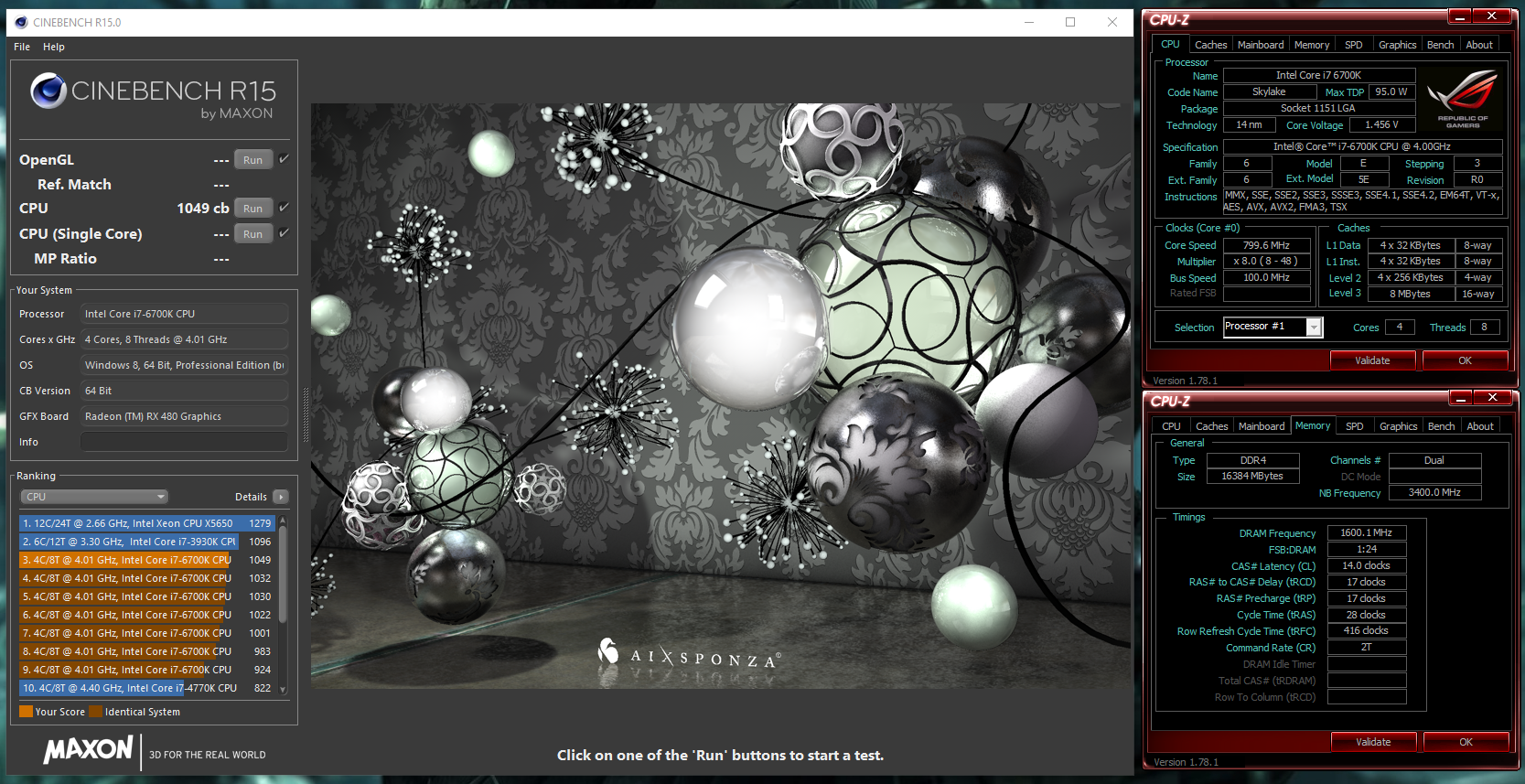Minimize the upper CPU-Z window
Image resolution: width=1525 pixels, height=784 pixels.
1460,16
